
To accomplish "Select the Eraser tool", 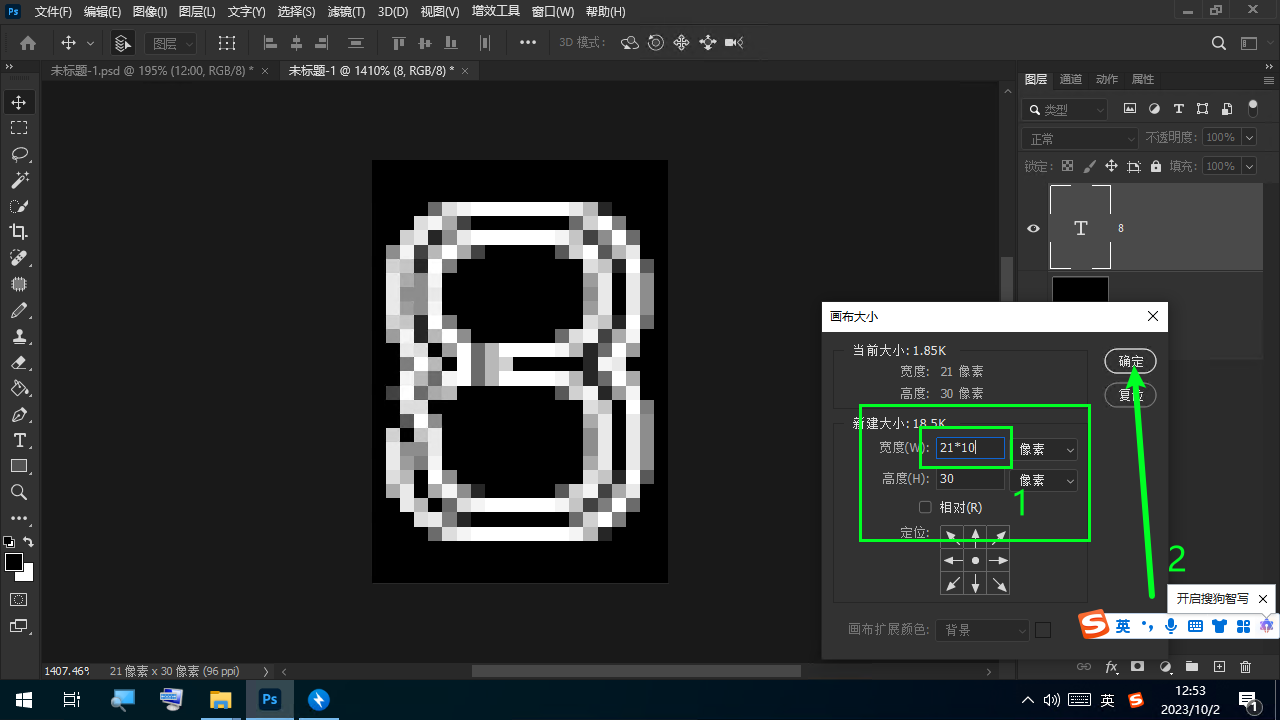I will (x=19, y=362).
